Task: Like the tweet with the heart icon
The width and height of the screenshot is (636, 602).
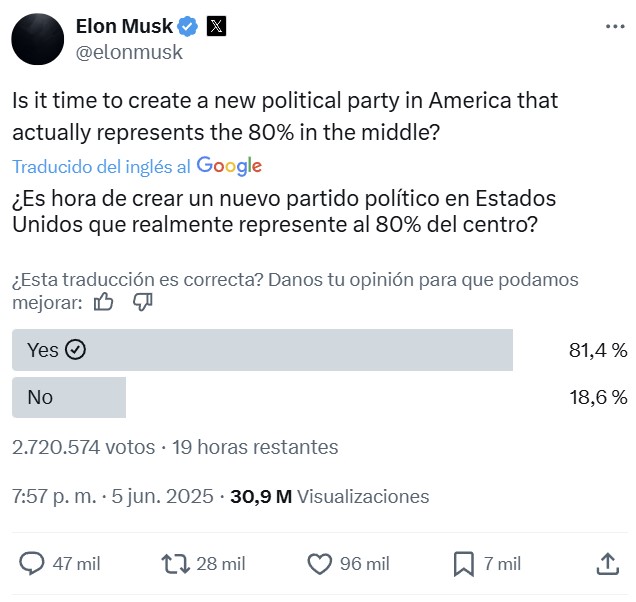Action: [319, 564]
